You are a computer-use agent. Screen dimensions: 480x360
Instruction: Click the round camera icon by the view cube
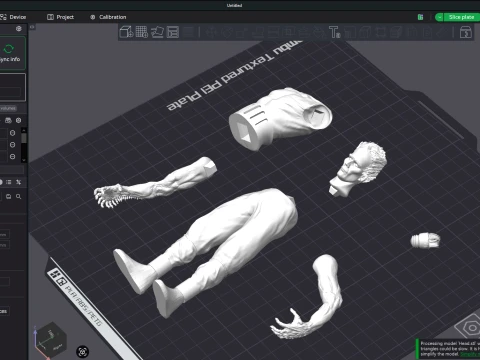(83, 352)
